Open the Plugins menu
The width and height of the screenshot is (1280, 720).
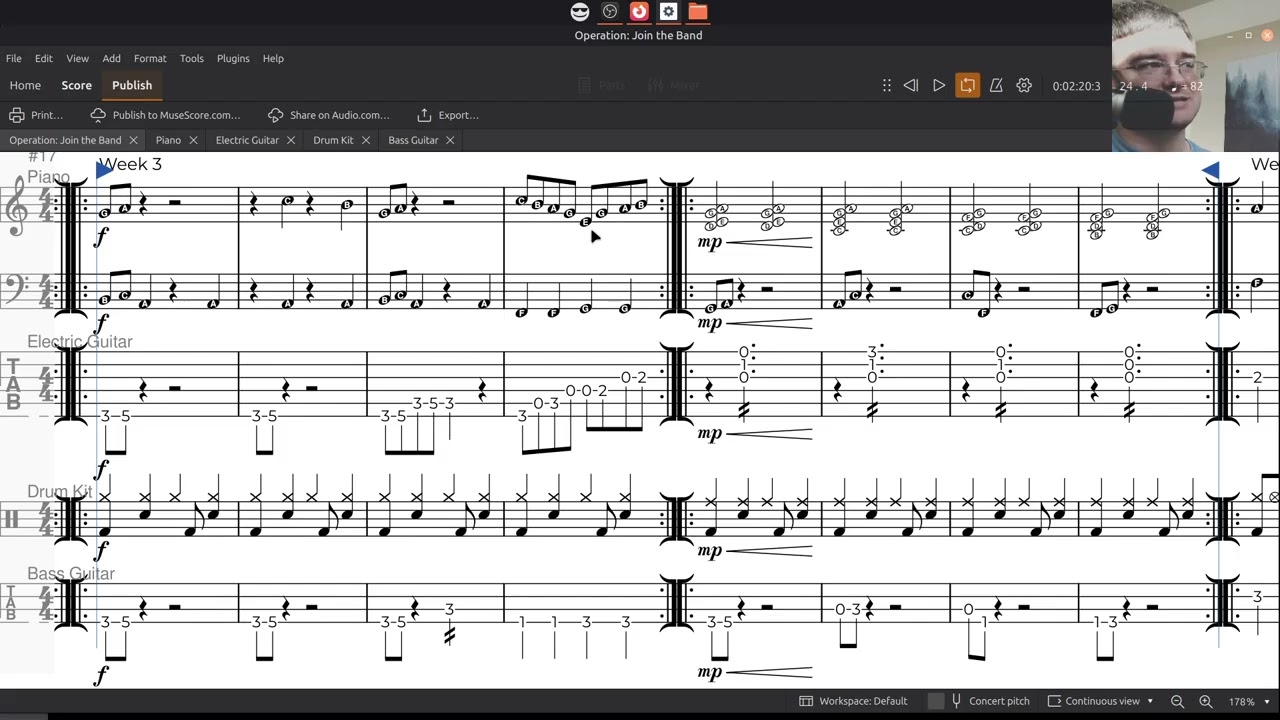(x=233, y=58)
